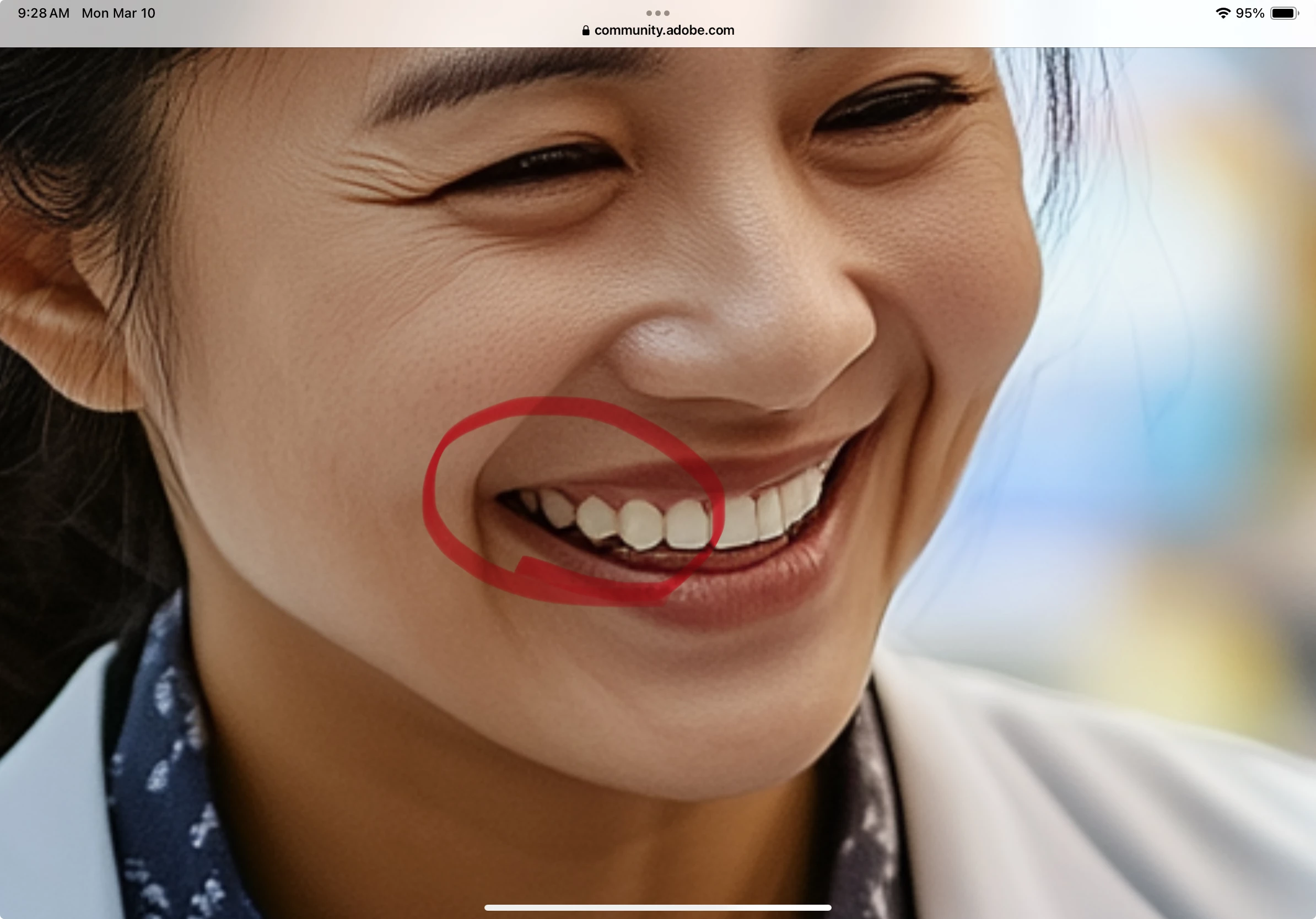This screenshot has width=1316, height=919.
Task: Click the teeth inside the red circle
Action: pos(642,525)
